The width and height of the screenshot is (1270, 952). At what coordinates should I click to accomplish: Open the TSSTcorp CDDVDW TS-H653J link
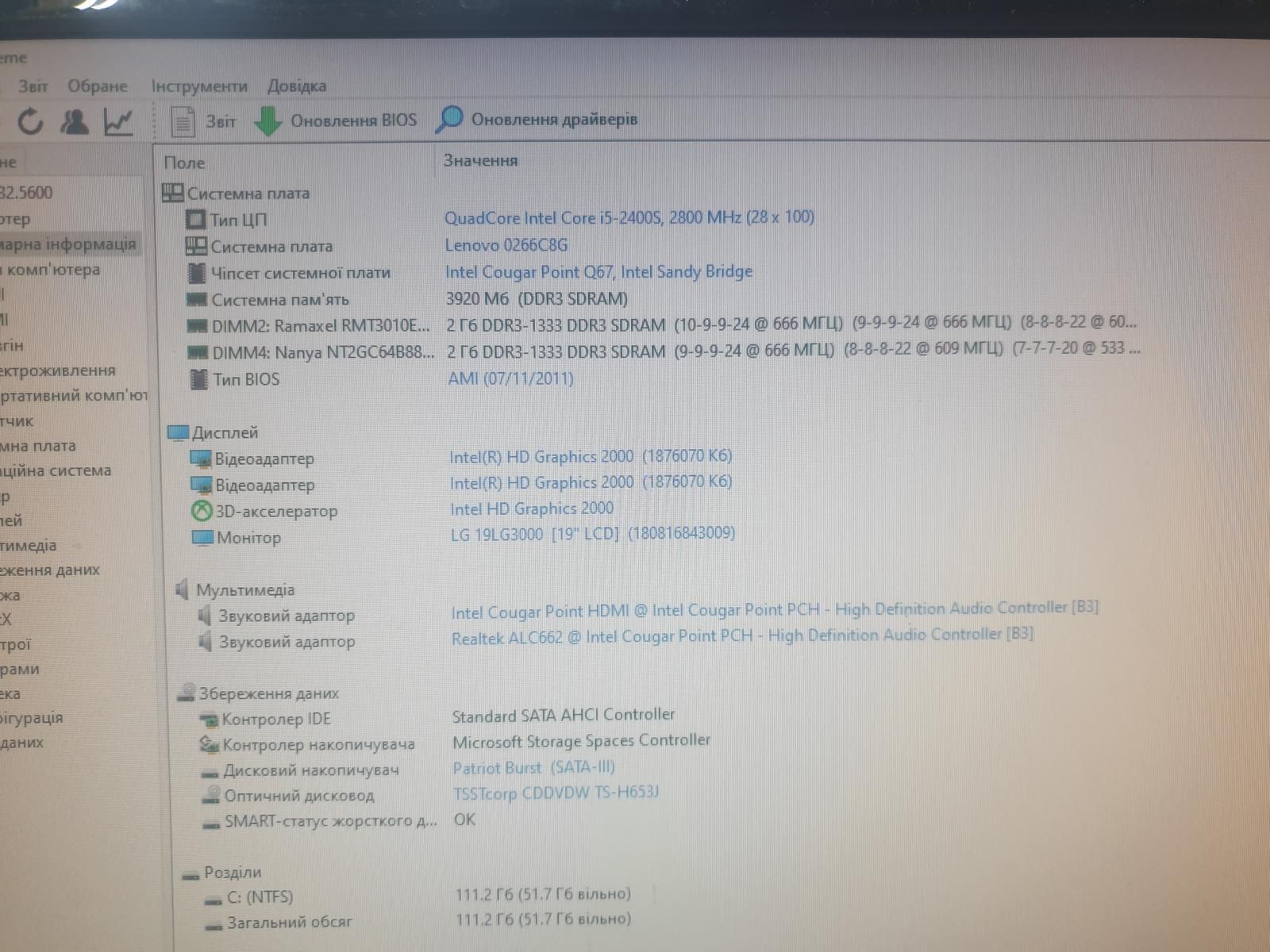556,793
